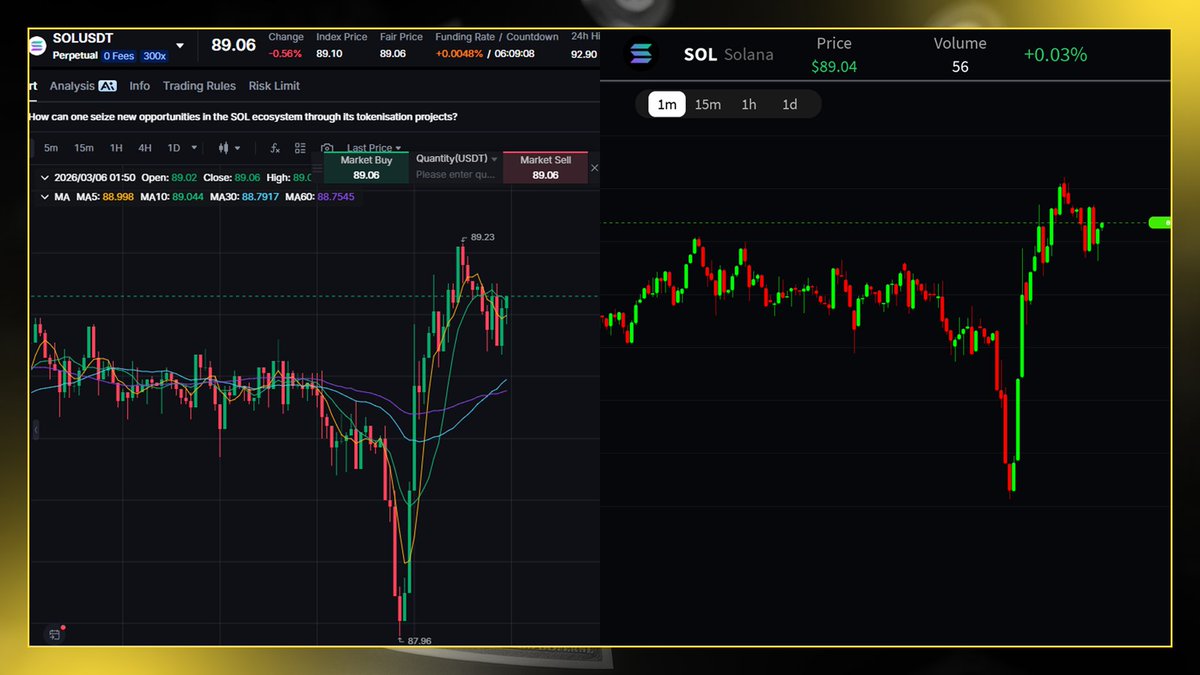Click the Funding Rate +0.0048% value
Screen dimensions: 1200x675
459,54
